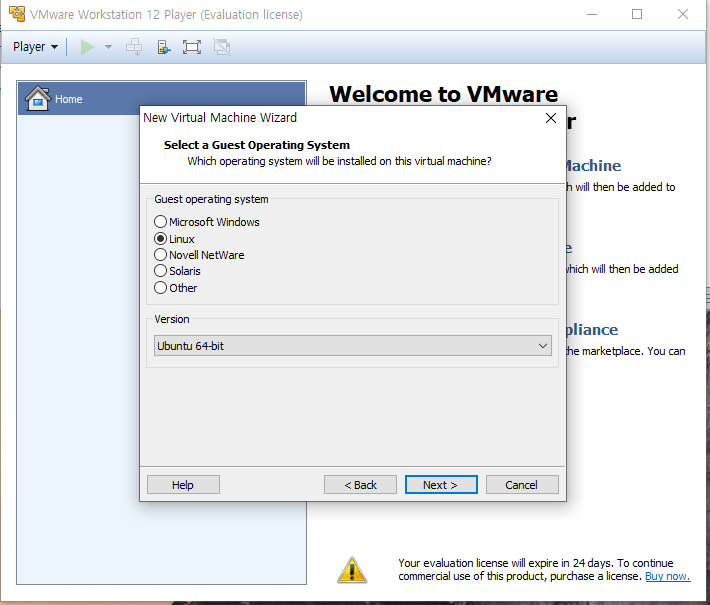Proceed with the Next > button

click(441, 485)
